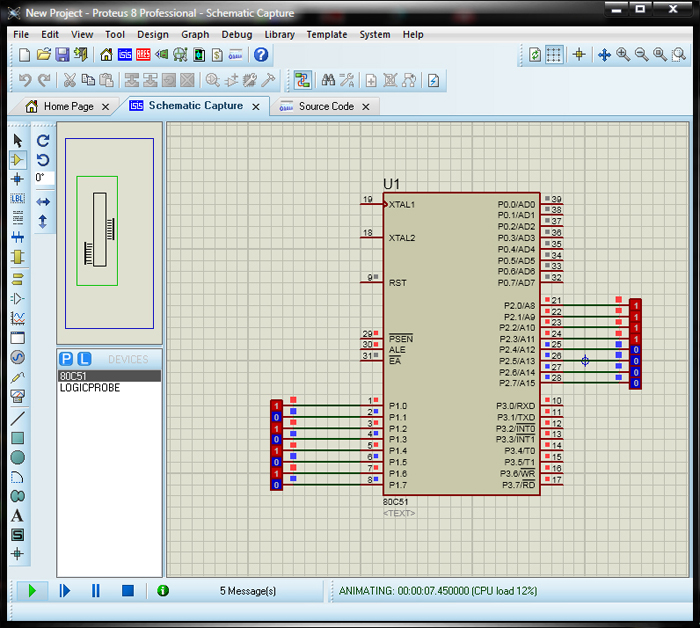Click the Undo toolbar icon
The image size is (700, 628).
[25, 80]
